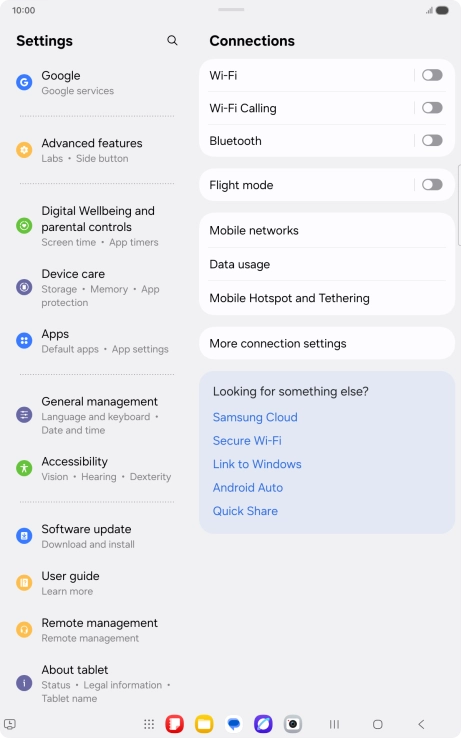Screen dimensions: 461x738
Task: Launch the camera app in the taskbar
Action: (x=292, y=724)
